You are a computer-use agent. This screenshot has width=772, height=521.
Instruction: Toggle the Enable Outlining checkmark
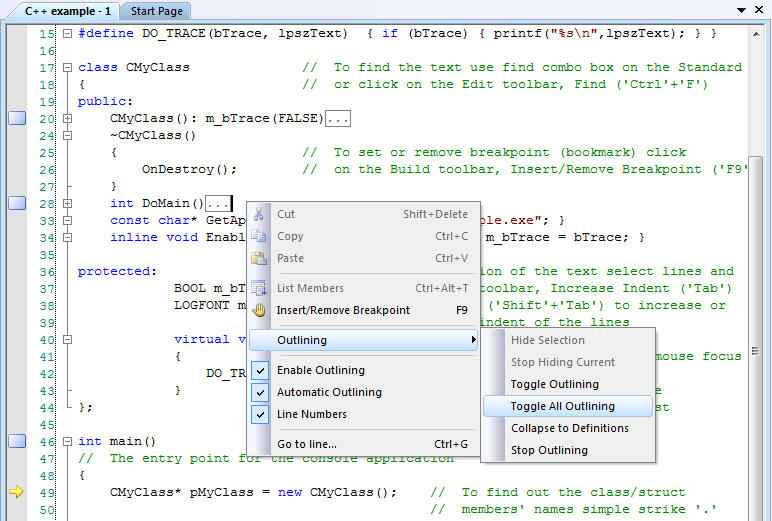point(260,370)
